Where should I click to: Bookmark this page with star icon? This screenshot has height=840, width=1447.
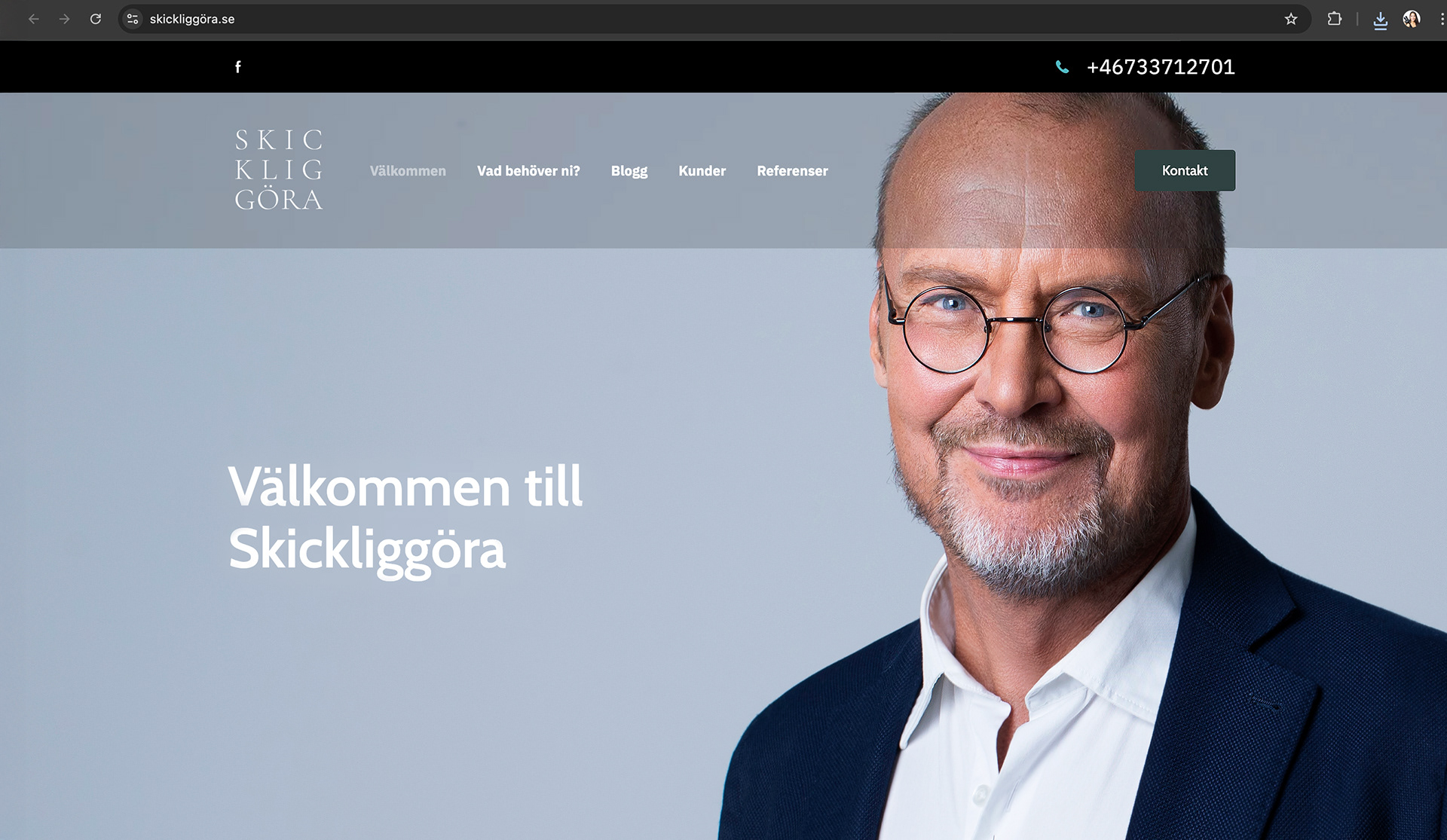tap(1291, 19)
